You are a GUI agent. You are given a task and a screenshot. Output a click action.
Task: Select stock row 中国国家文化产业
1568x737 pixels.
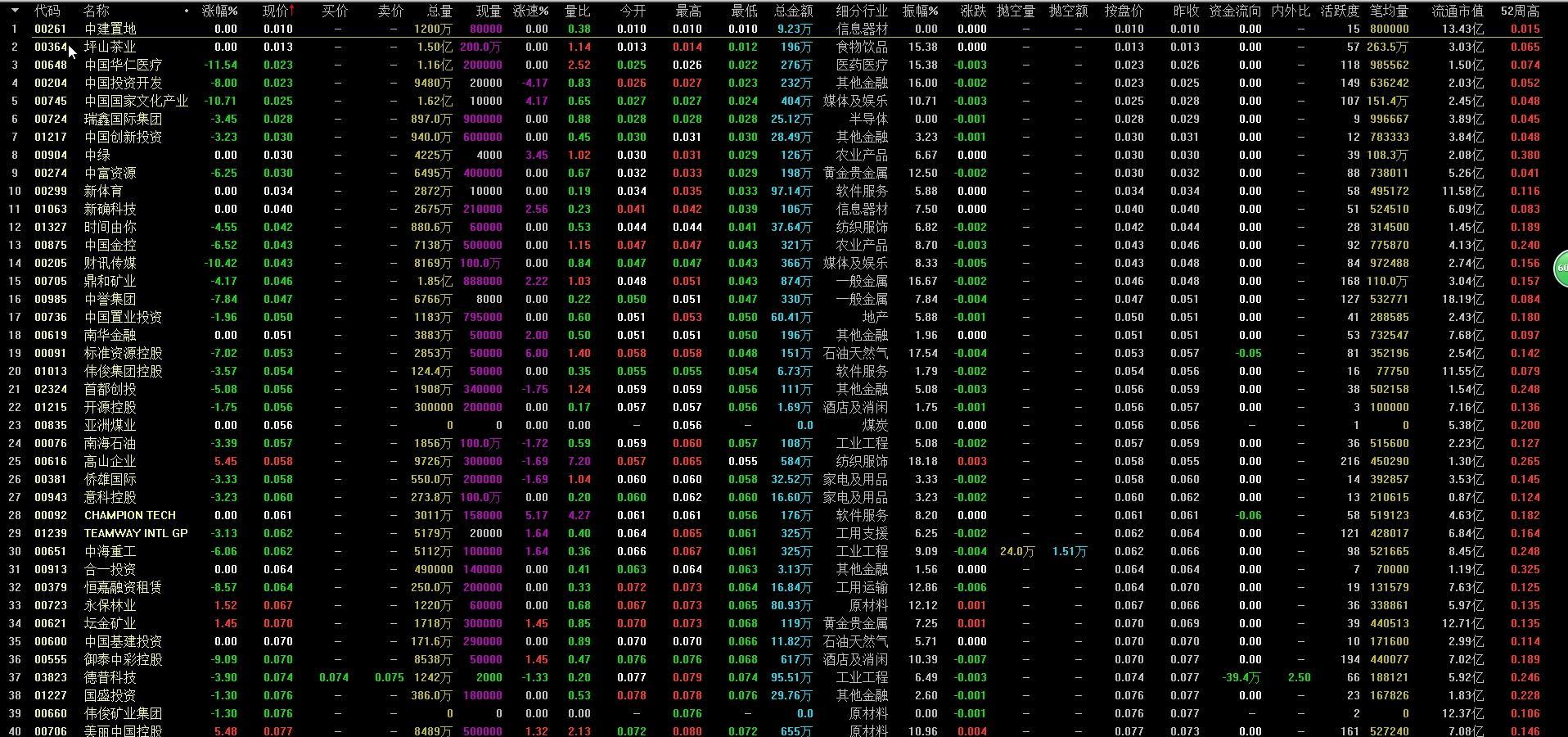pos(136,101)
